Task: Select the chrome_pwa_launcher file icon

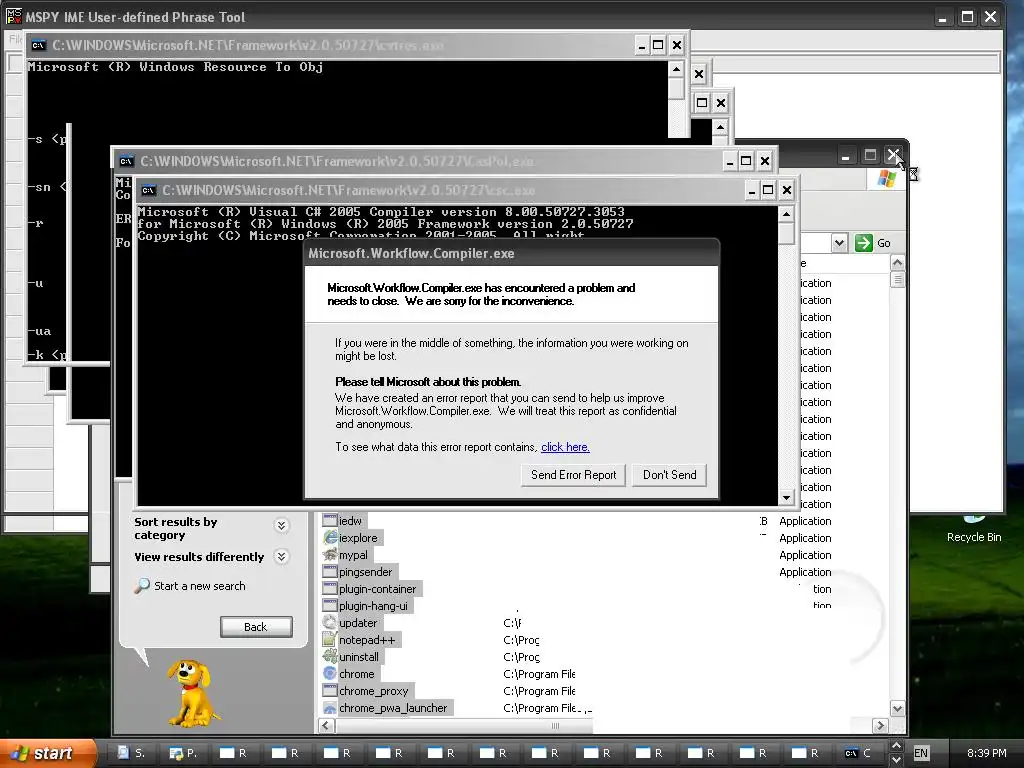Action: (x=330, y=707)
